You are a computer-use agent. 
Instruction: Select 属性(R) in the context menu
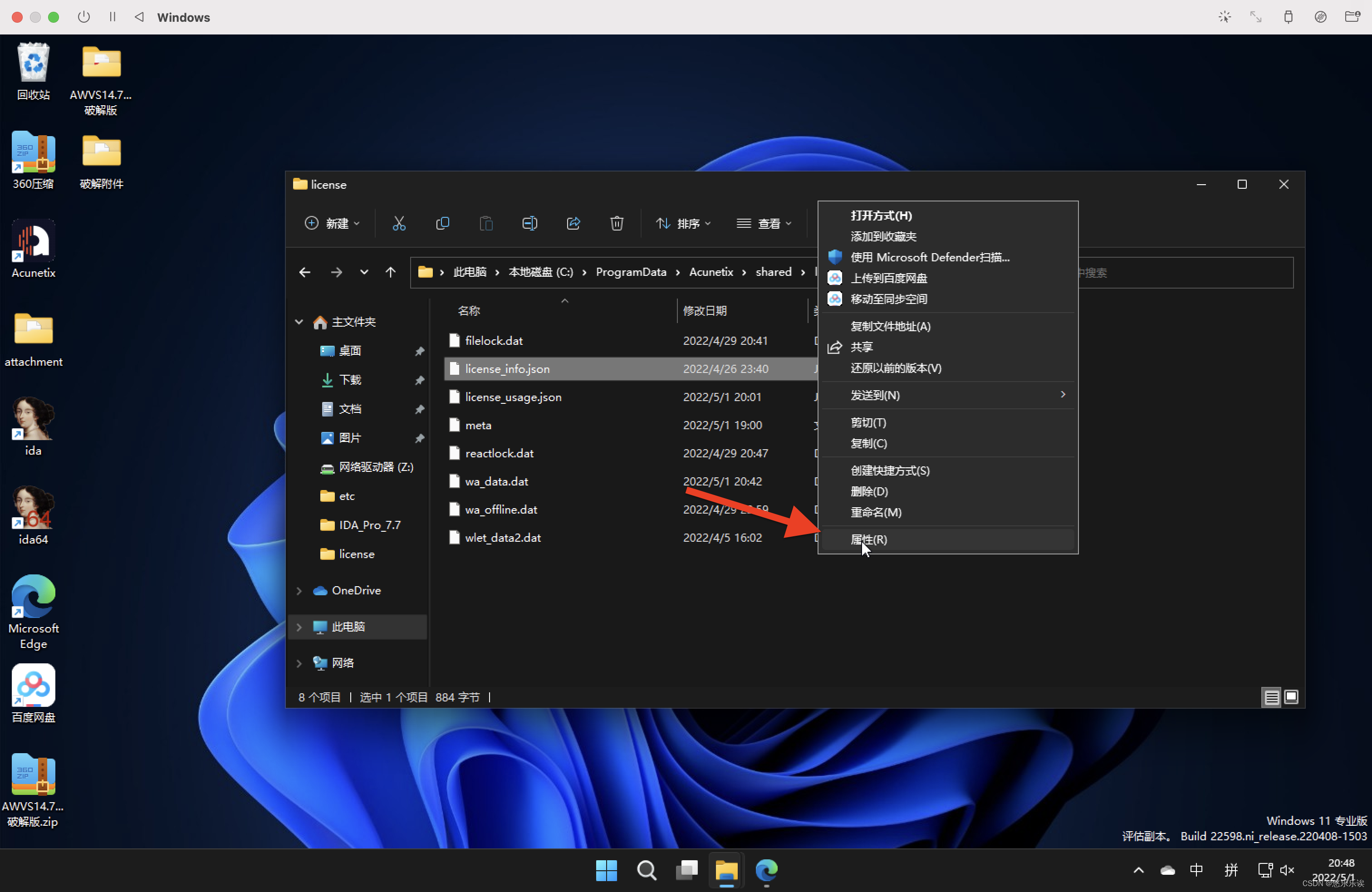pyautogui.click(x=869, y=539)
